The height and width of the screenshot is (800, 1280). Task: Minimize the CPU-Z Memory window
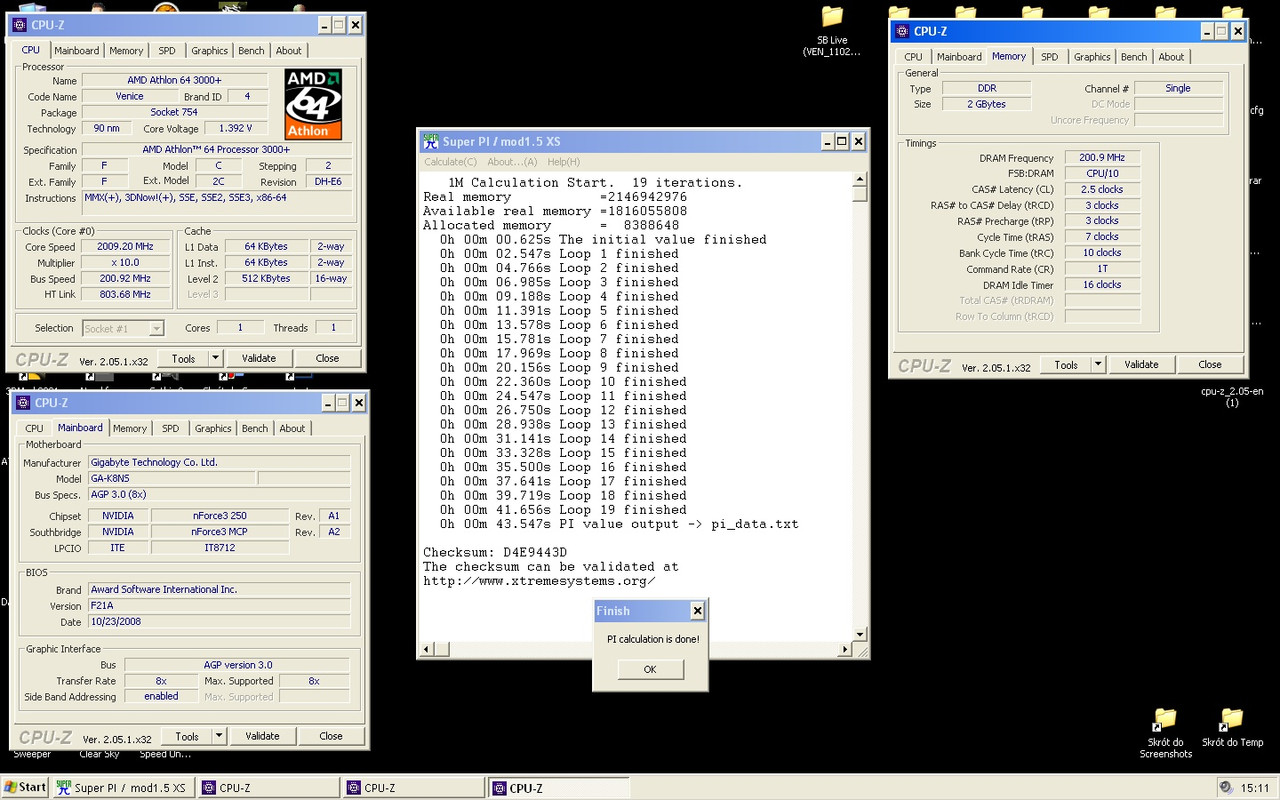pyautogui.click(x=1206, y=31)
